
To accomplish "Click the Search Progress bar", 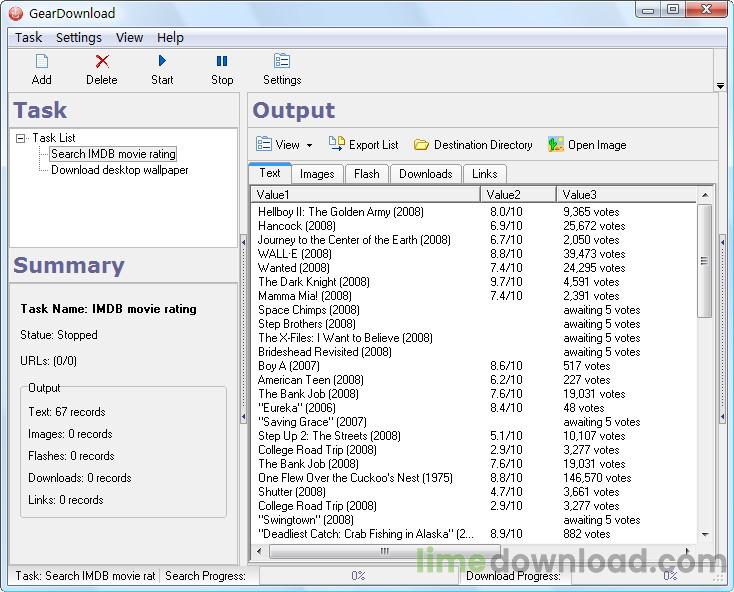I will click(x=358, y=576).
